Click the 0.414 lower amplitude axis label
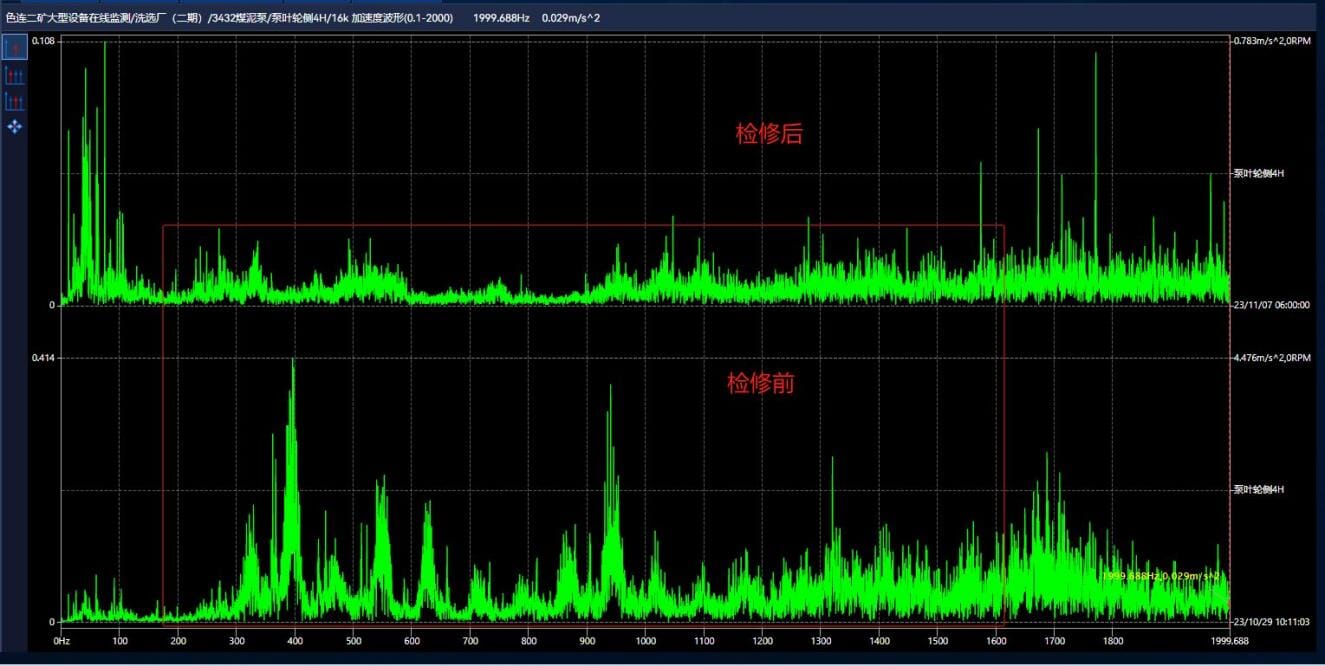 click(x=44, y=357)
